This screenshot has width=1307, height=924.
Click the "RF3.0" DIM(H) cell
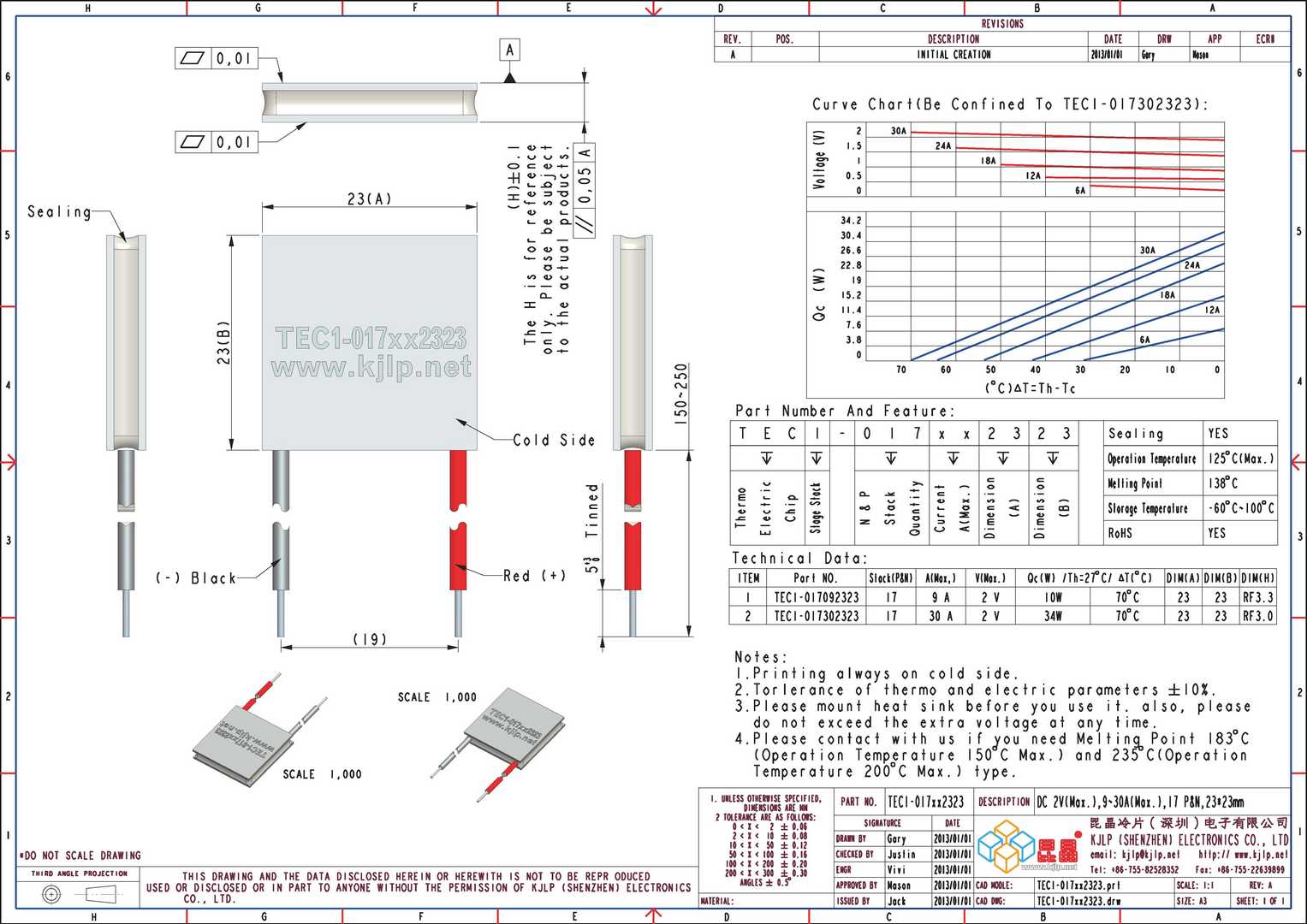(1258, 616)
